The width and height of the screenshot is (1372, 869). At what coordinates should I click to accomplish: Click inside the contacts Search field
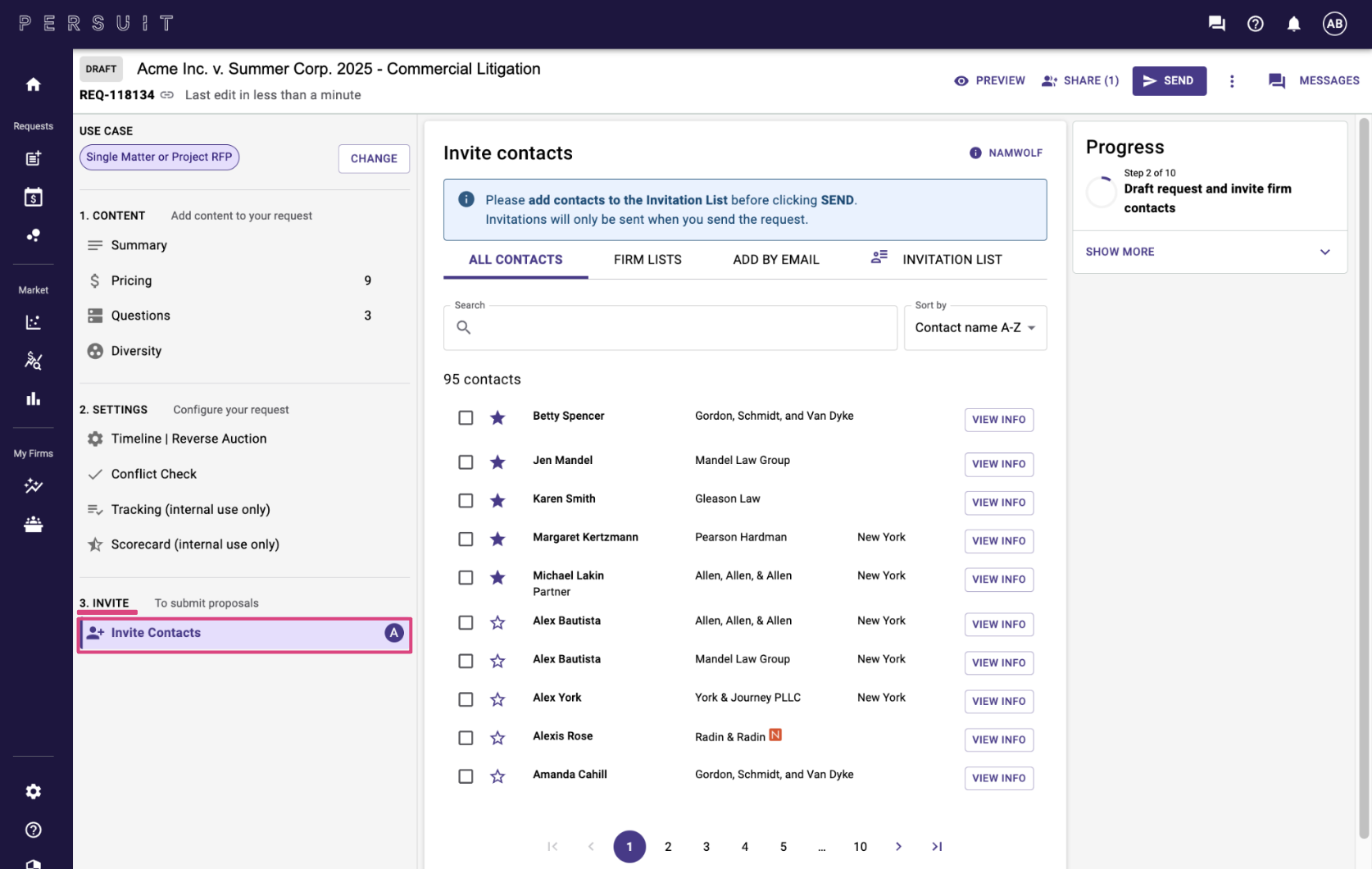point(670,328)
